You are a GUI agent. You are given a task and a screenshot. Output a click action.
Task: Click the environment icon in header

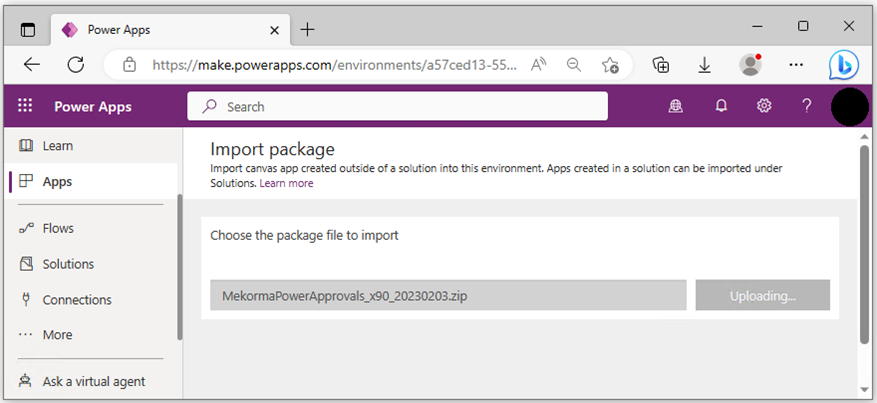click(676, 106)
